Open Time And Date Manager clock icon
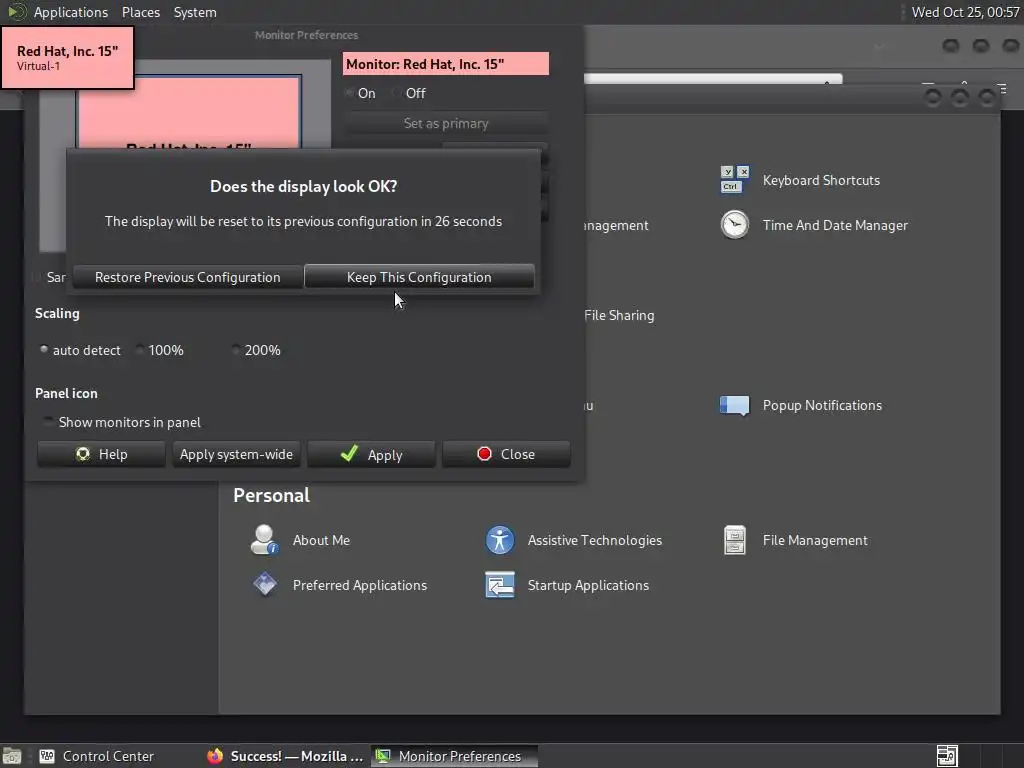The image size is (1024, 768). coord(735,225)
